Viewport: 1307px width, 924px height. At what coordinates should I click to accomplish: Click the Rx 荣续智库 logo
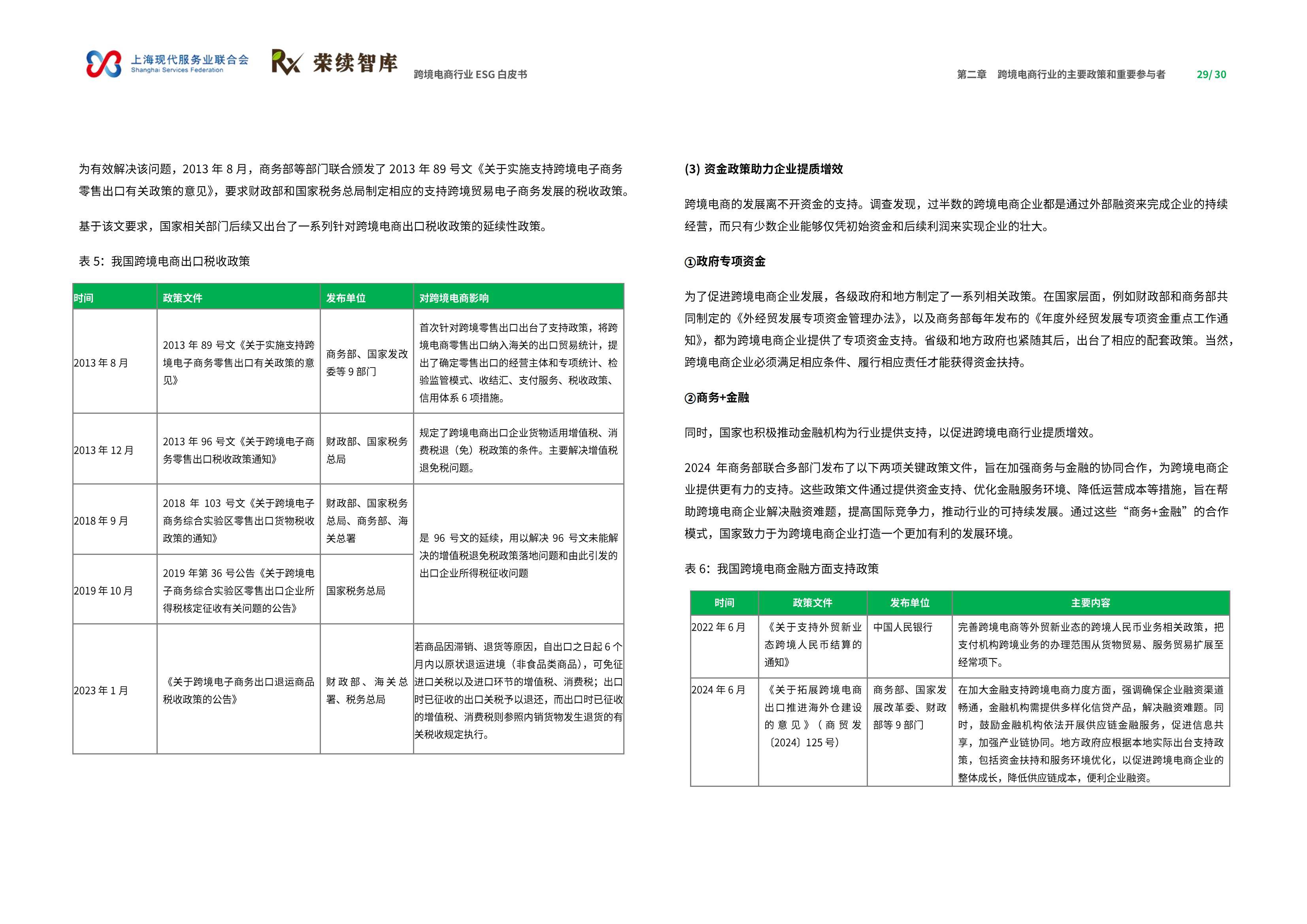pyautogui.click(x=335, y=62)
